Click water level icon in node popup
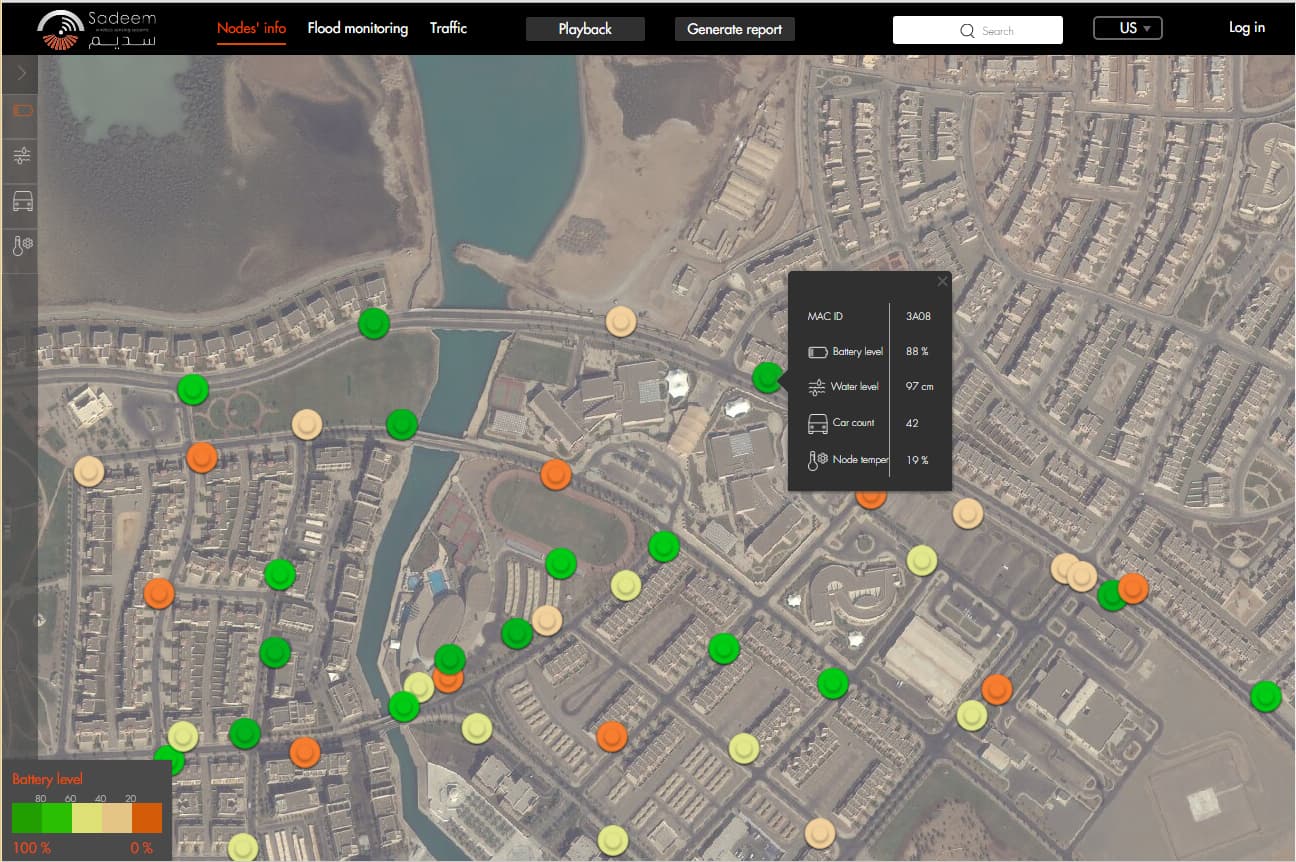1296x862 pixels. [x=817, y=387]
